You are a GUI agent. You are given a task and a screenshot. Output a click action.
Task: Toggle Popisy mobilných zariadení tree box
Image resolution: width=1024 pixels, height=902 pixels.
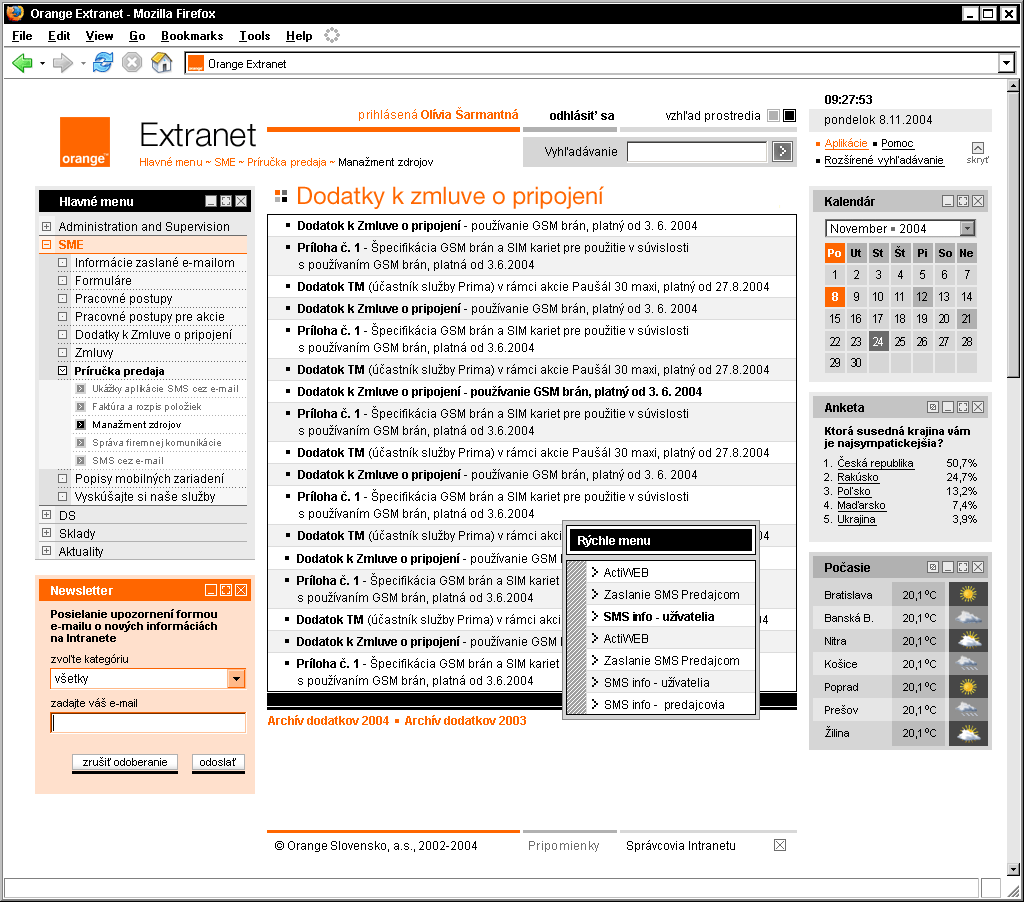(x=63, y=478)
